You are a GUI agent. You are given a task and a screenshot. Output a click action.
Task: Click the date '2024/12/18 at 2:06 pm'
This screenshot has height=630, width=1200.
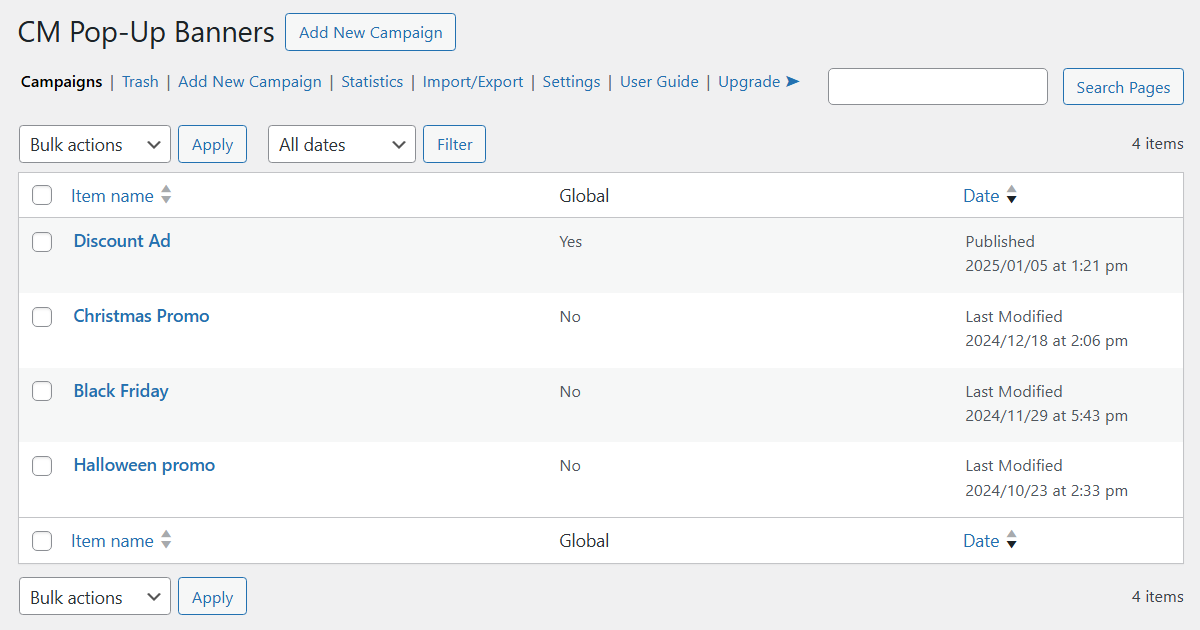tap(1046, 341)
